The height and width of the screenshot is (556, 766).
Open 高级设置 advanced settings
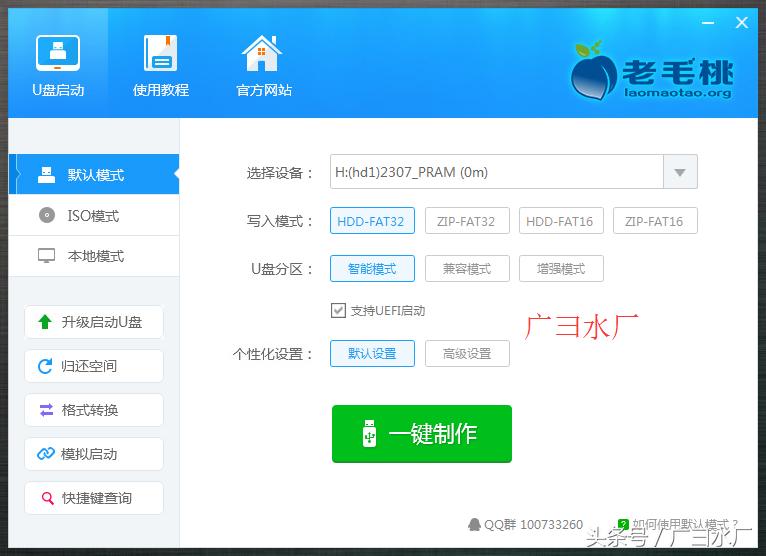click(x=467, y=353)
